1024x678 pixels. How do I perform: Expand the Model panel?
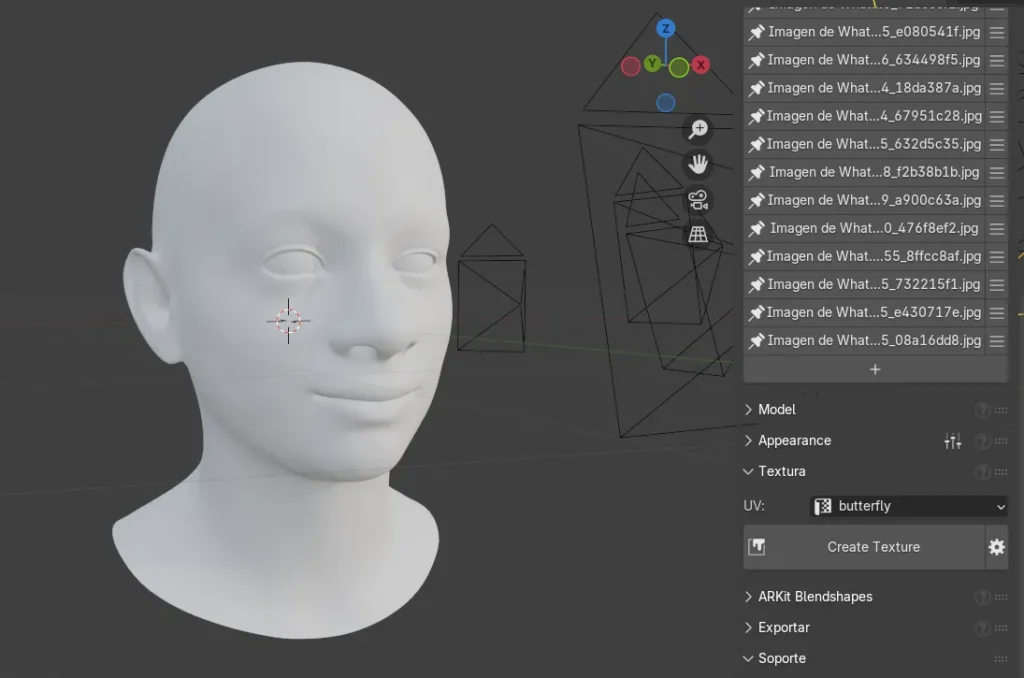777,410
